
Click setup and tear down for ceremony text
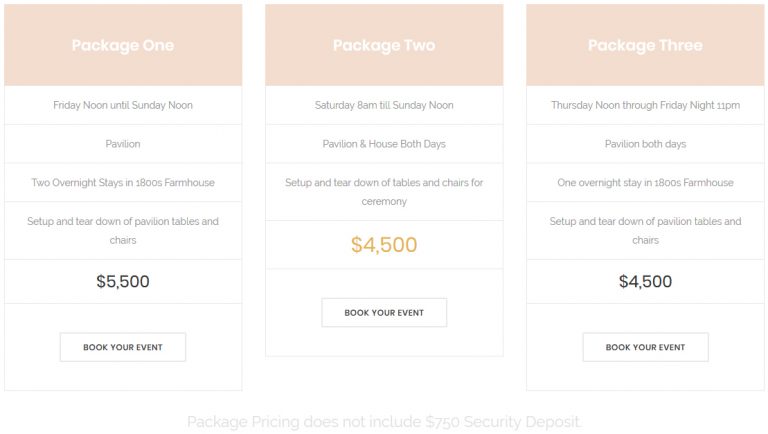(384, 192)
